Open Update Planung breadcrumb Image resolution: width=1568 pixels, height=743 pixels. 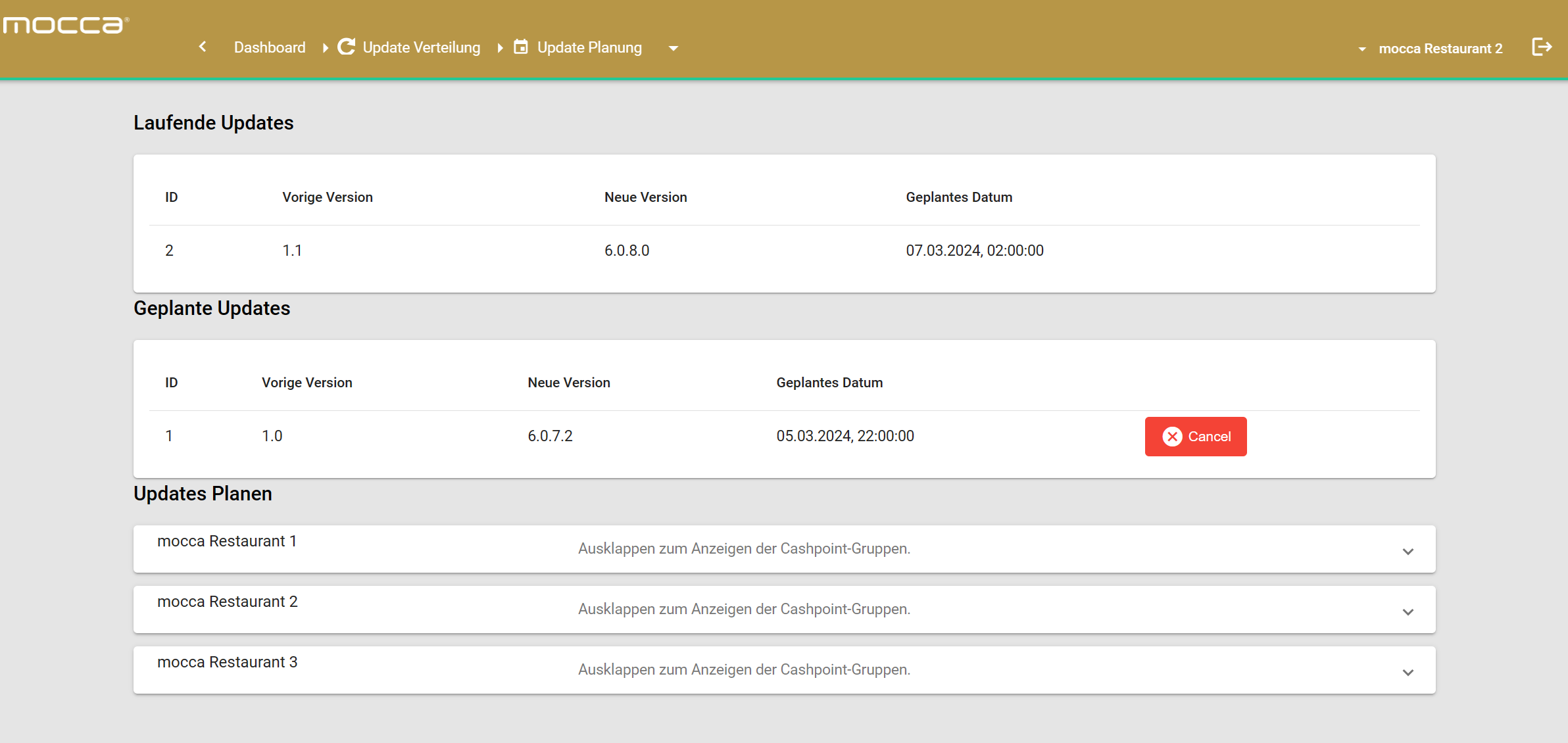point(589,47)
